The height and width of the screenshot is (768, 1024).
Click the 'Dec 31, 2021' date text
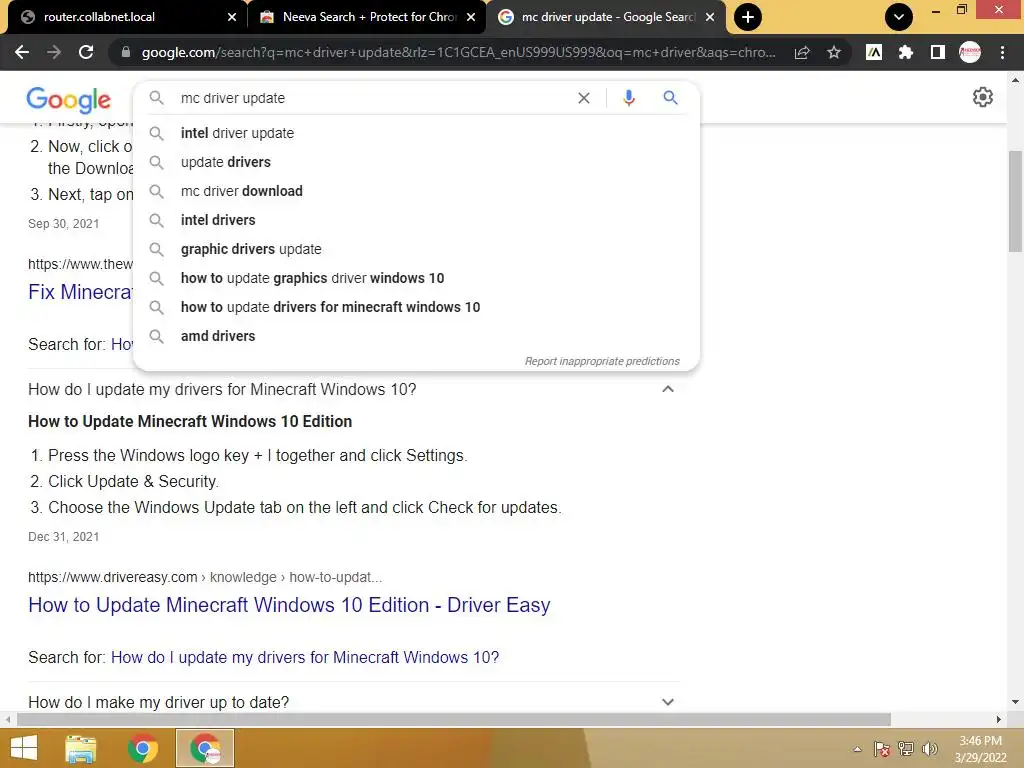click(63, 537)
